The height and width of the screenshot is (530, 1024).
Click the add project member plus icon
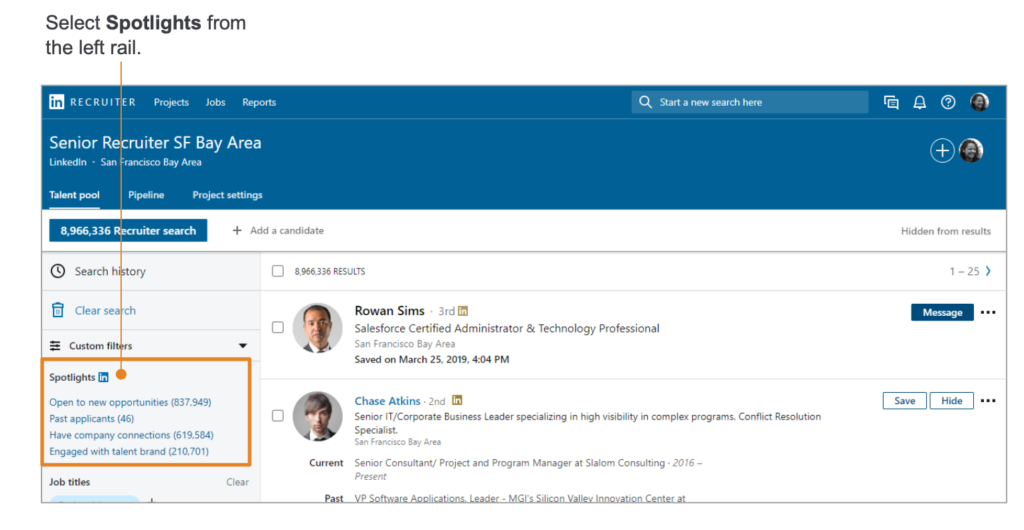coord(942,151)
